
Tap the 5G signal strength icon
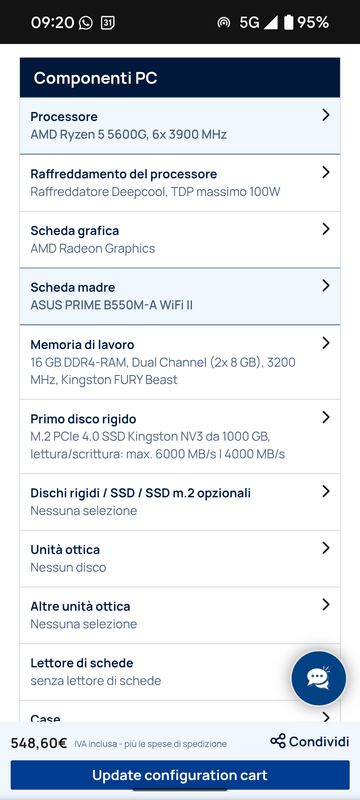270,23
